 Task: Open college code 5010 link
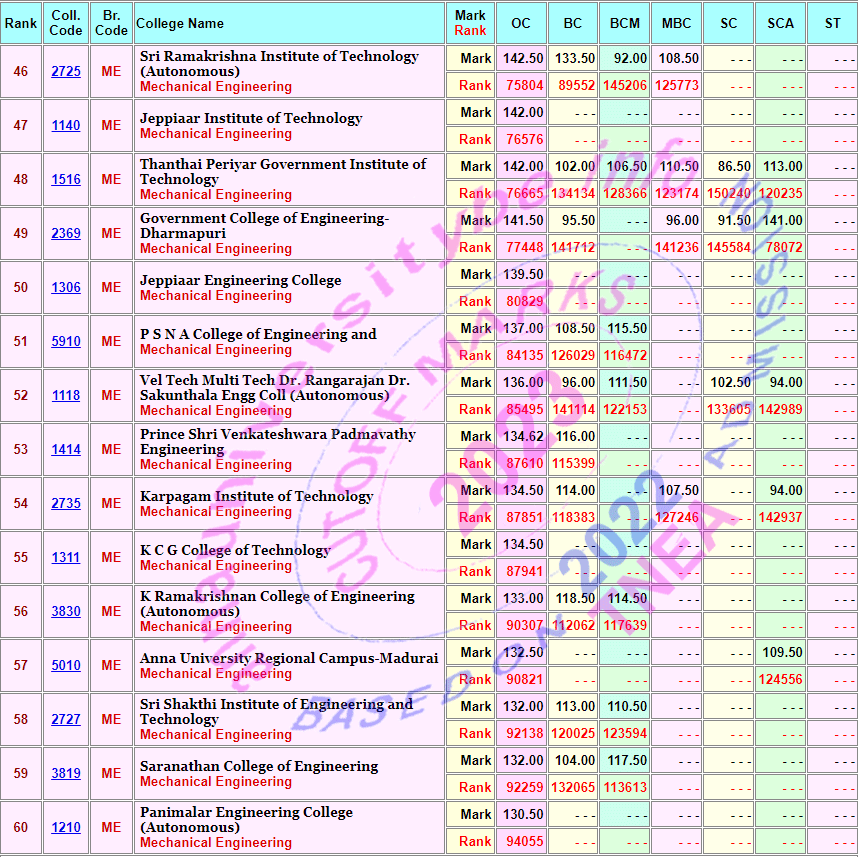coord(66,666)
